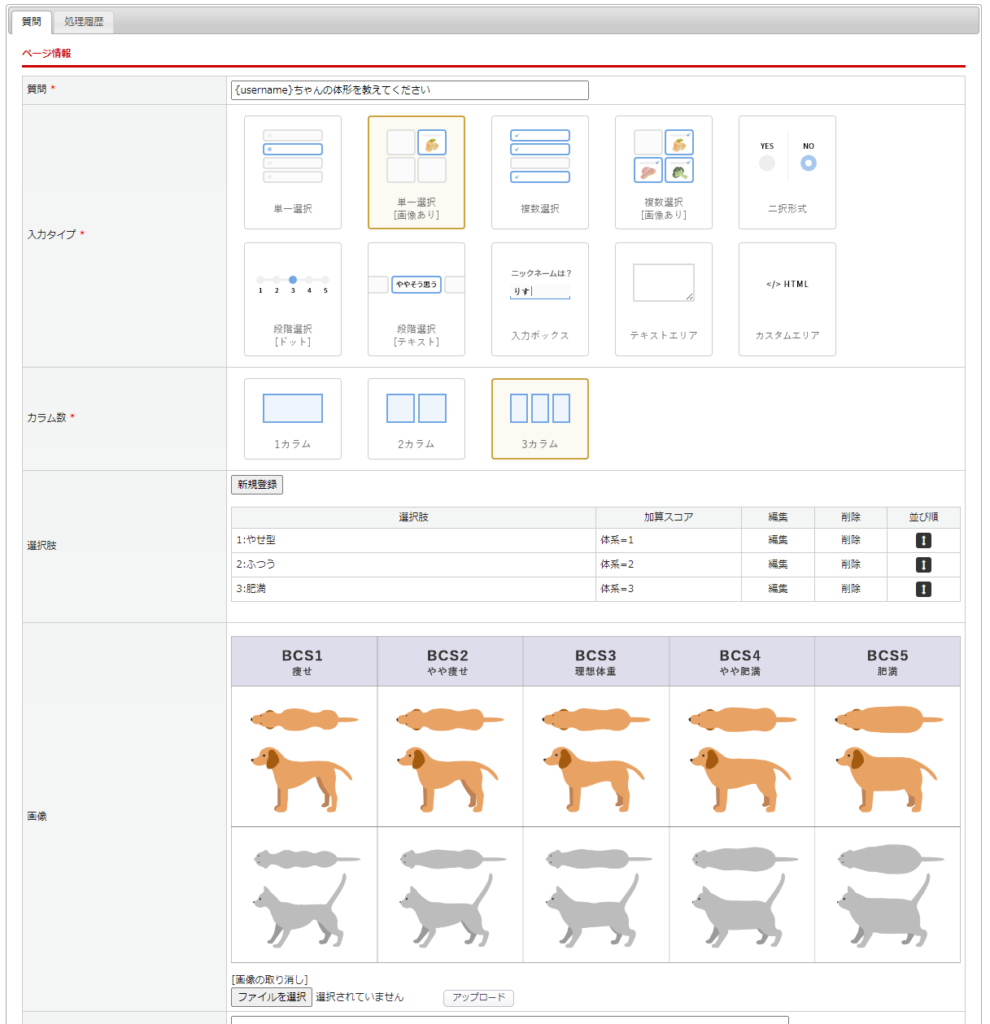The image size is (990, 1024).
Task: Choose 段階選択[テキスト] input type
Action: pos(416,299)
